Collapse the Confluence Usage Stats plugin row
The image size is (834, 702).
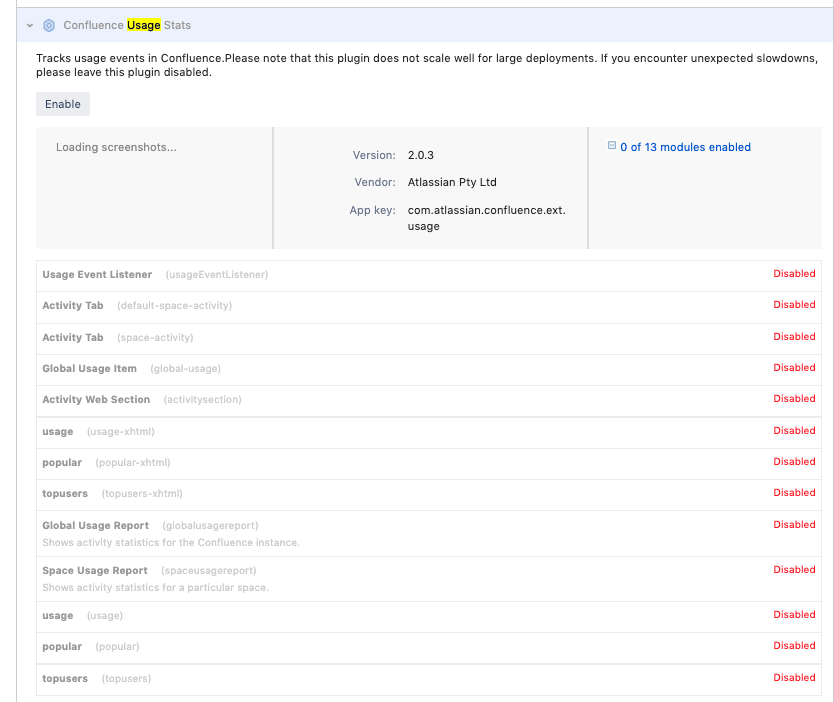[30, 25]
